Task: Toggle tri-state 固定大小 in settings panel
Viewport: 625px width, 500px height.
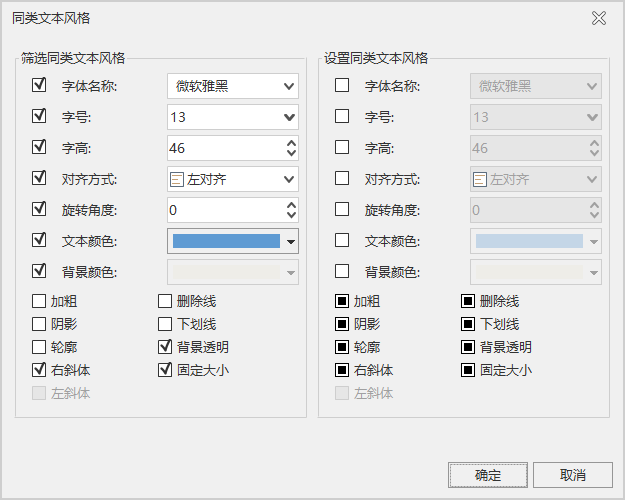Action: coord(468,370)
